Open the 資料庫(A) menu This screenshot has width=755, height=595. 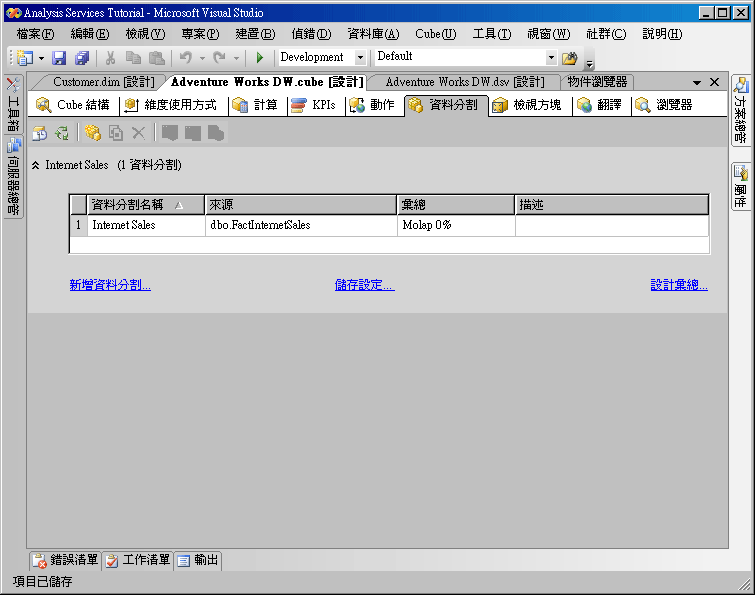pyautogui.click(x=373, y=34)
